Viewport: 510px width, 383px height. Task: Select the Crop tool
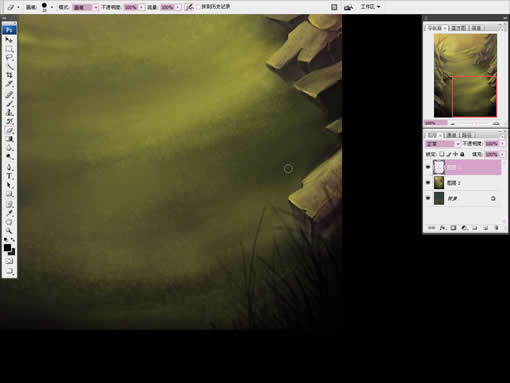click(x=9, y=75)
